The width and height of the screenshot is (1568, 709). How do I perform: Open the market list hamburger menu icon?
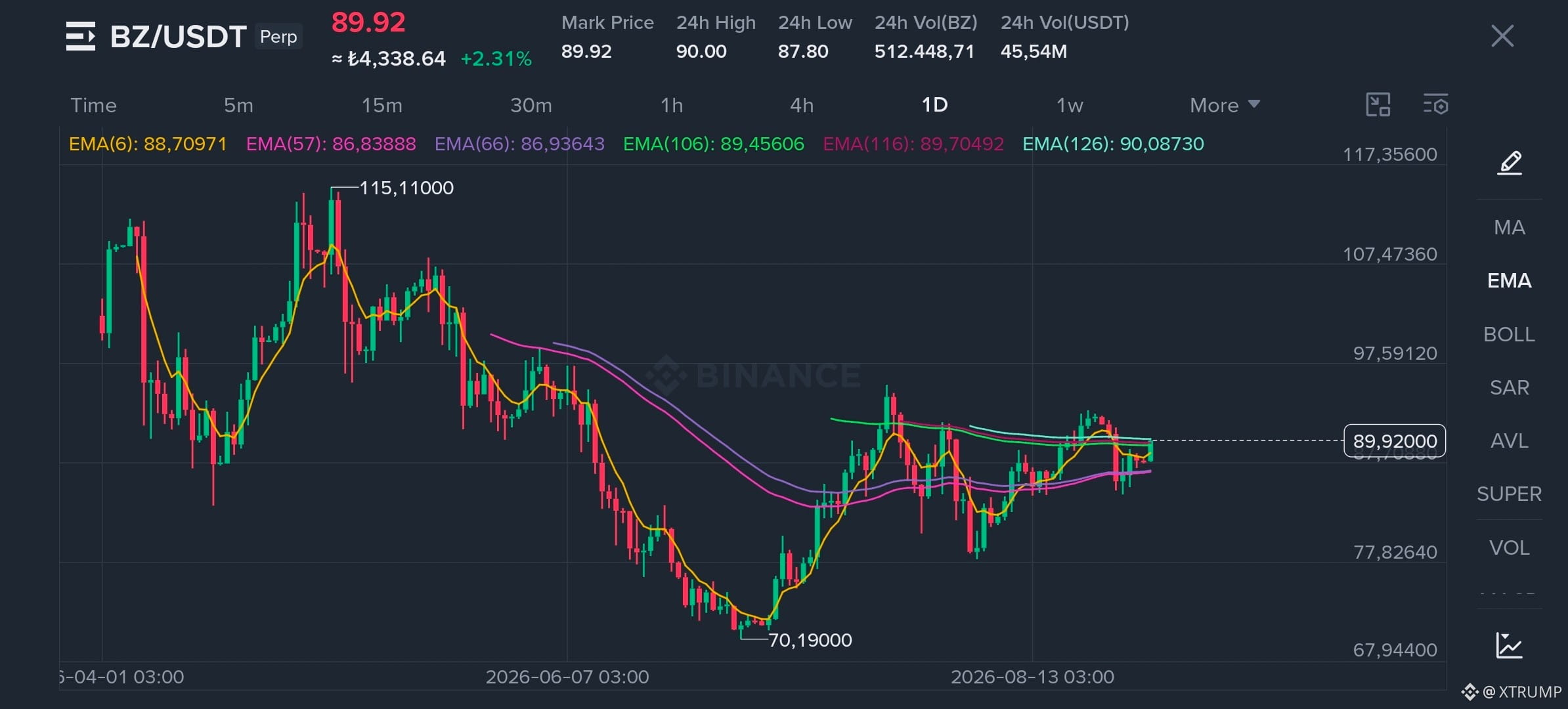click(x=80, y=36)
